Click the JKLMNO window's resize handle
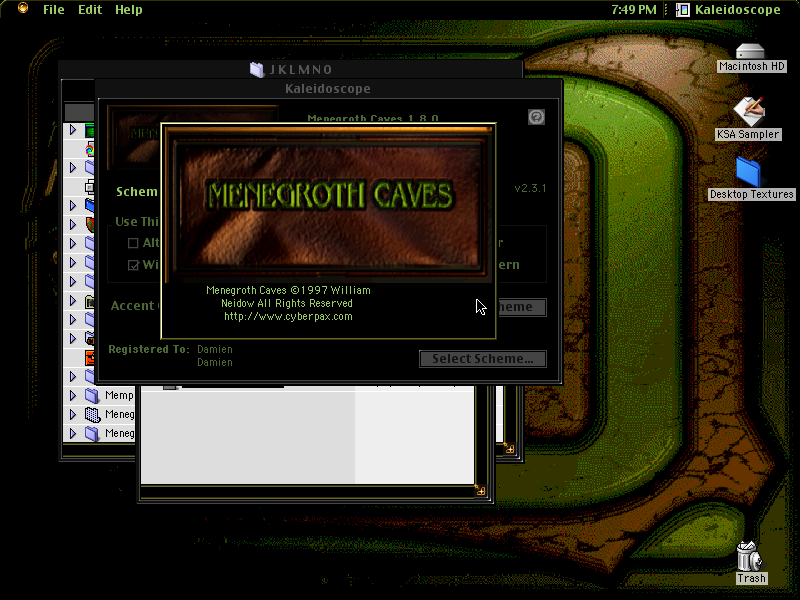800x600 pixels. tap(510, 448)
